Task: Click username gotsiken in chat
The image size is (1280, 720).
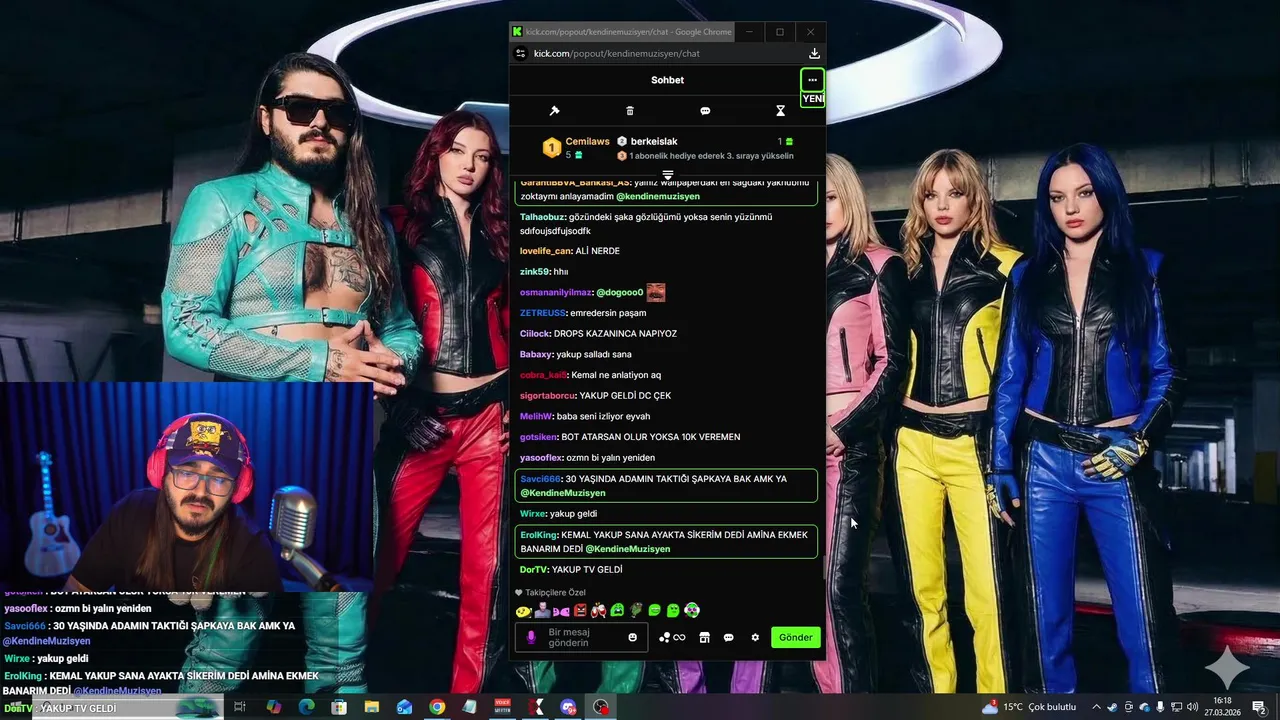Action: [539, 437]
